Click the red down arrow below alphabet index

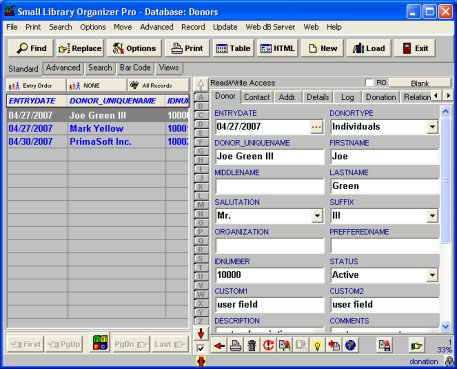tap(201, 333)
